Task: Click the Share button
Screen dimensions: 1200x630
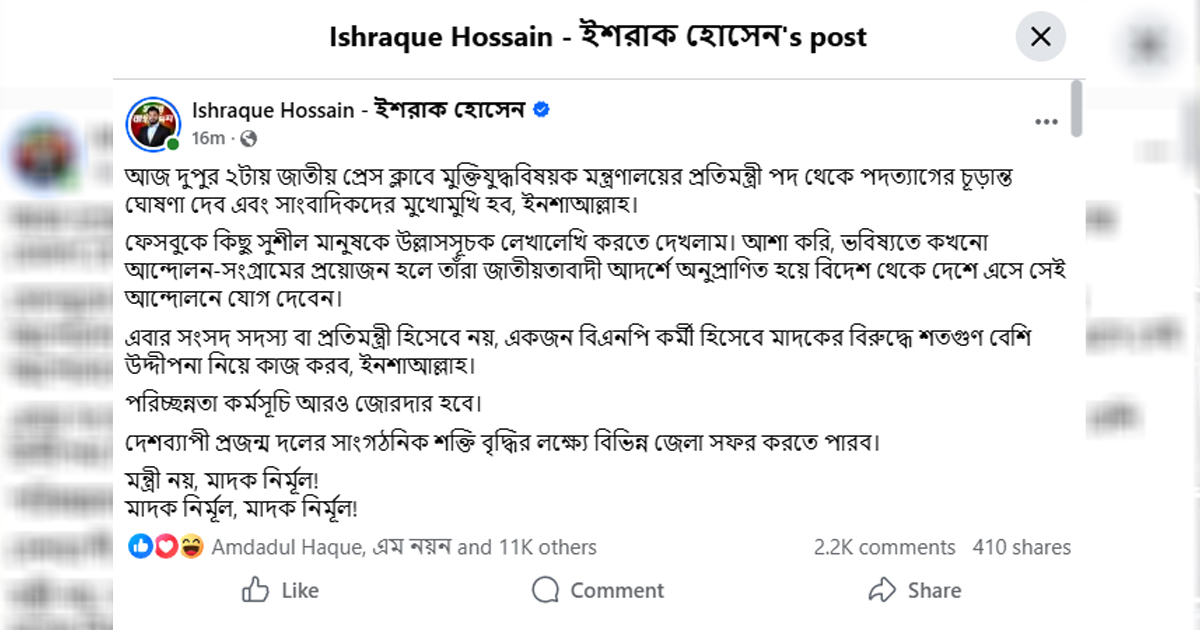Action: coord(914,590)
